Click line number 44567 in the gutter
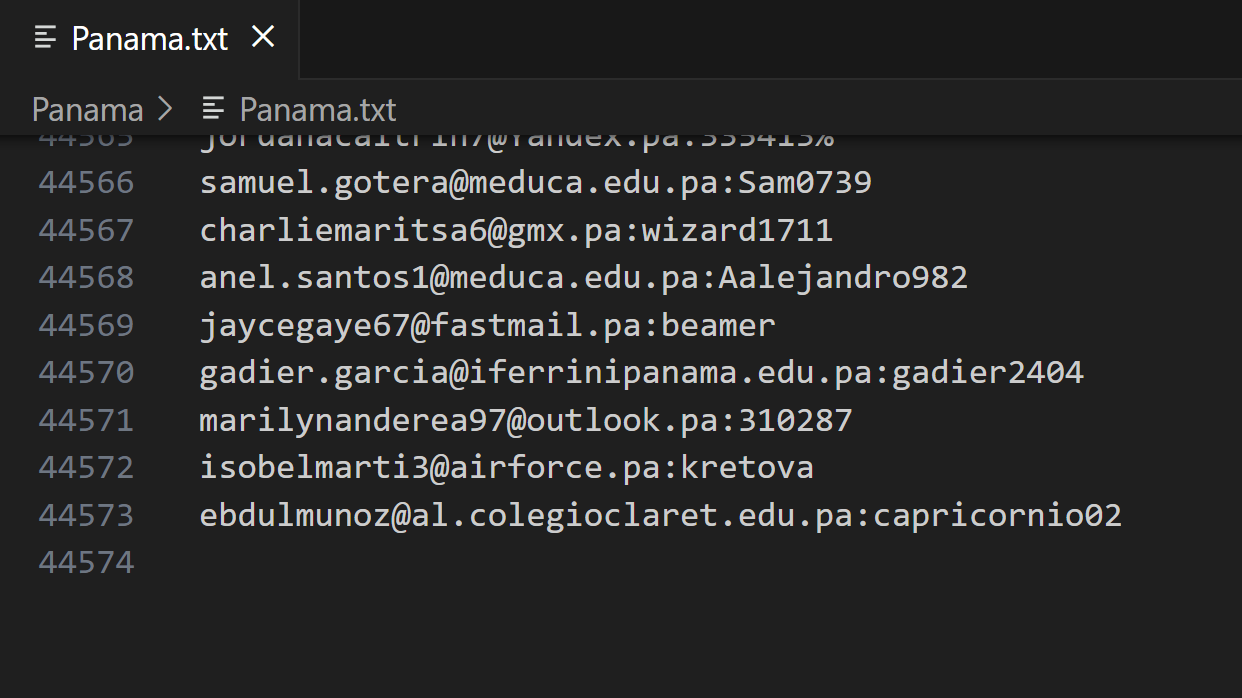 86,230
